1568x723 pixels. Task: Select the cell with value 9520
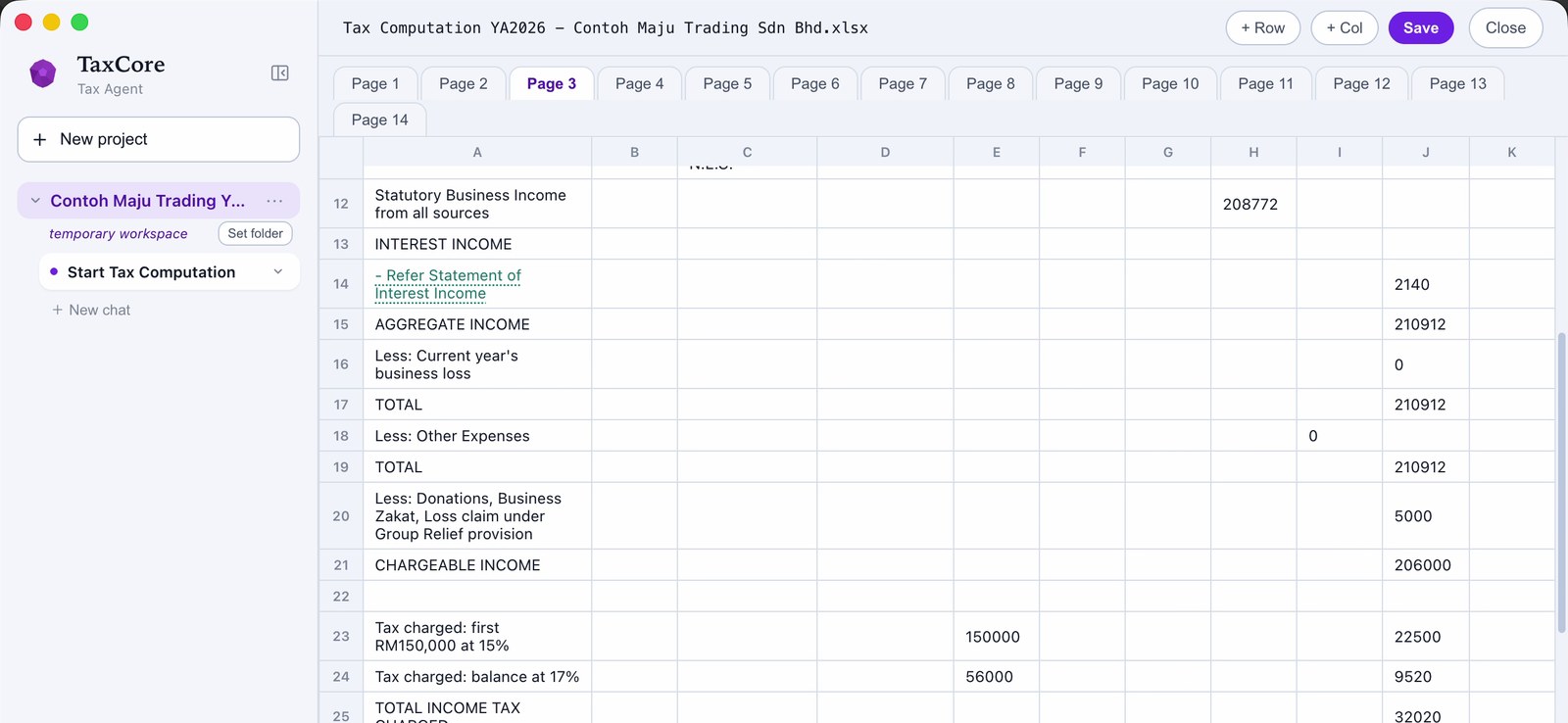point(1425,677)
